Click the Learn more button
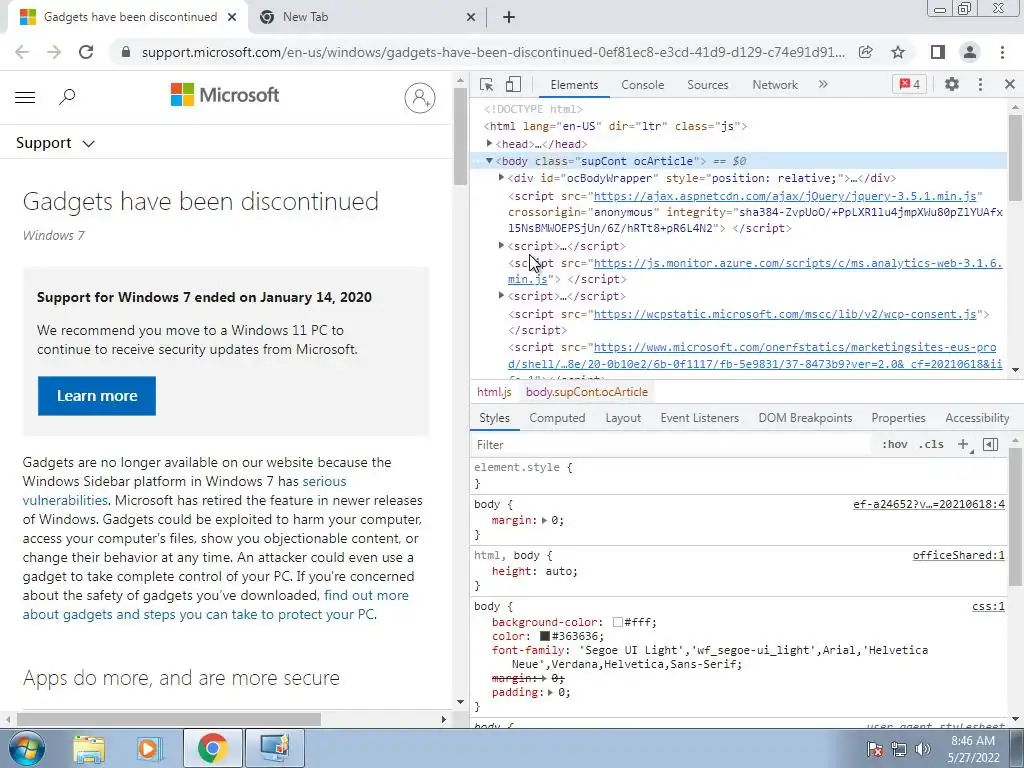This screenshot has height=768, width=1024. point(97,396)
